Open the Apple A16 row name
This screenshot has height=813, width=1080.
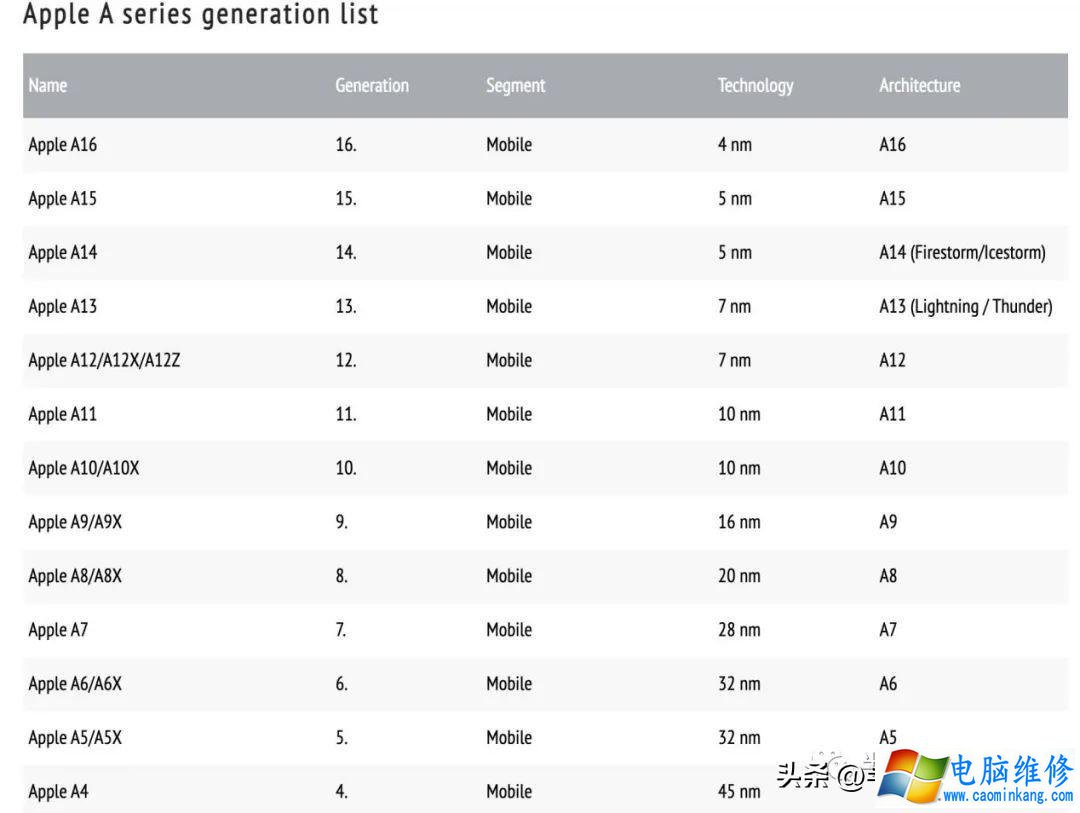tap(63, 145)
